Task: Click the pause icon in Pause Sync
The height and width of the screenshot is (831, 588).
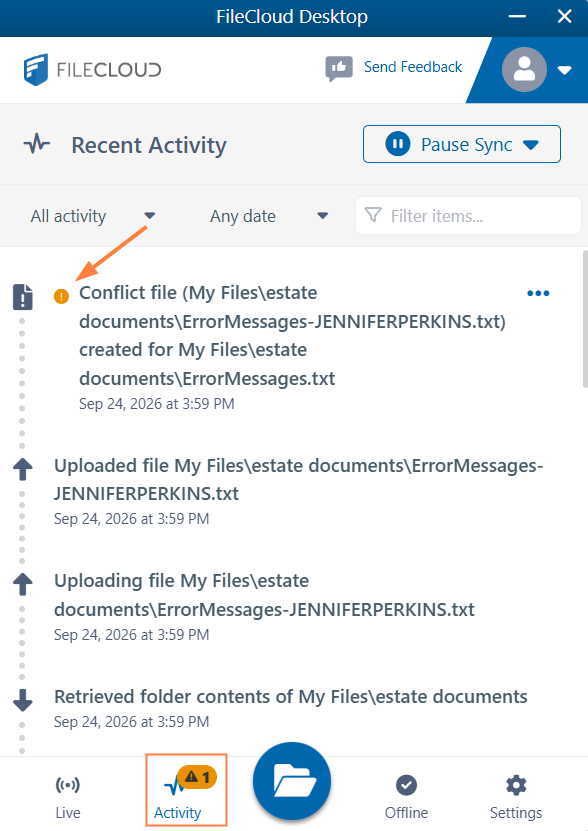Action: pyautogui.click(x=398, y=144)
